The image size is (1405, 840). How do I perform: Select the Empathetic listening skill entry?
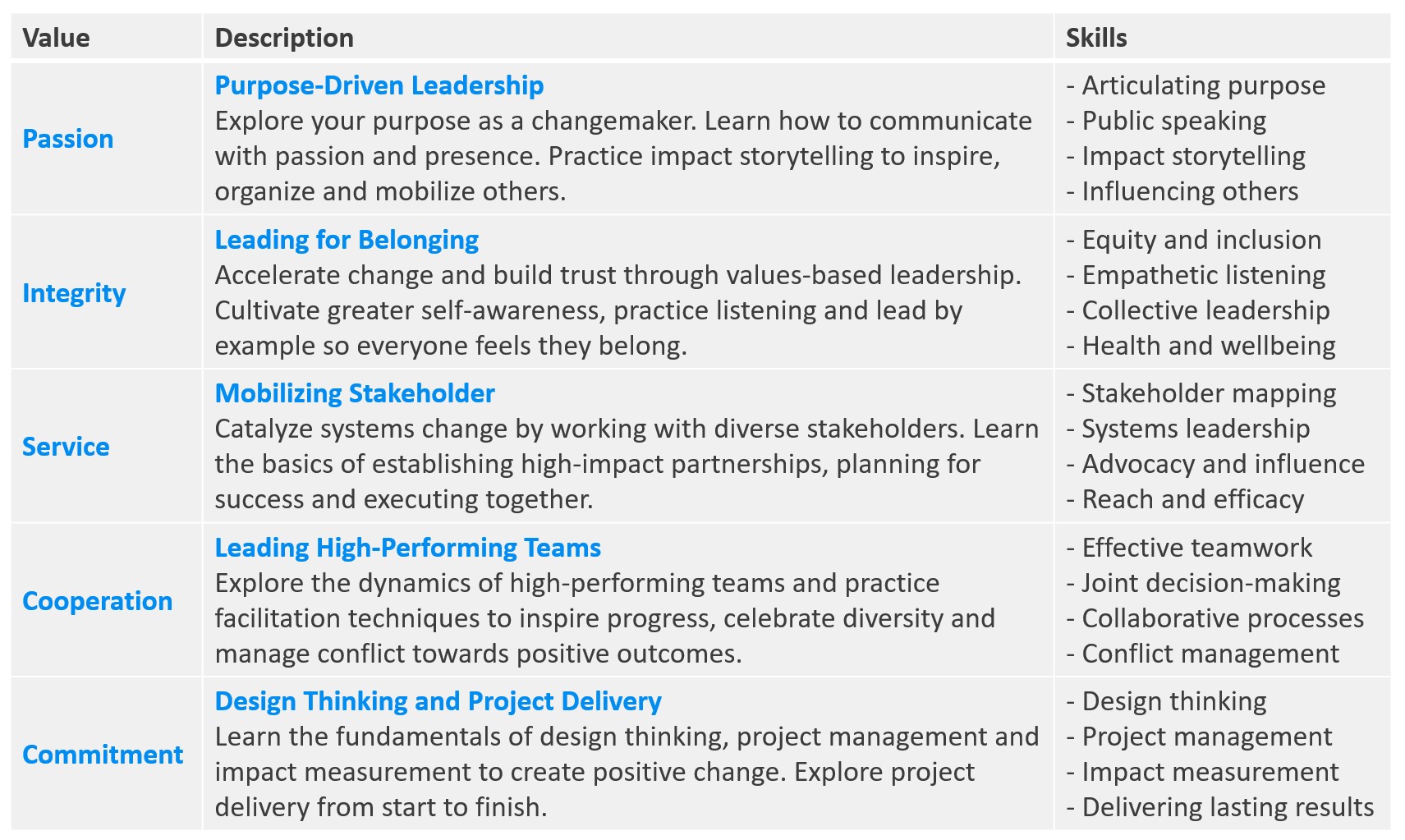(1202, 275)
